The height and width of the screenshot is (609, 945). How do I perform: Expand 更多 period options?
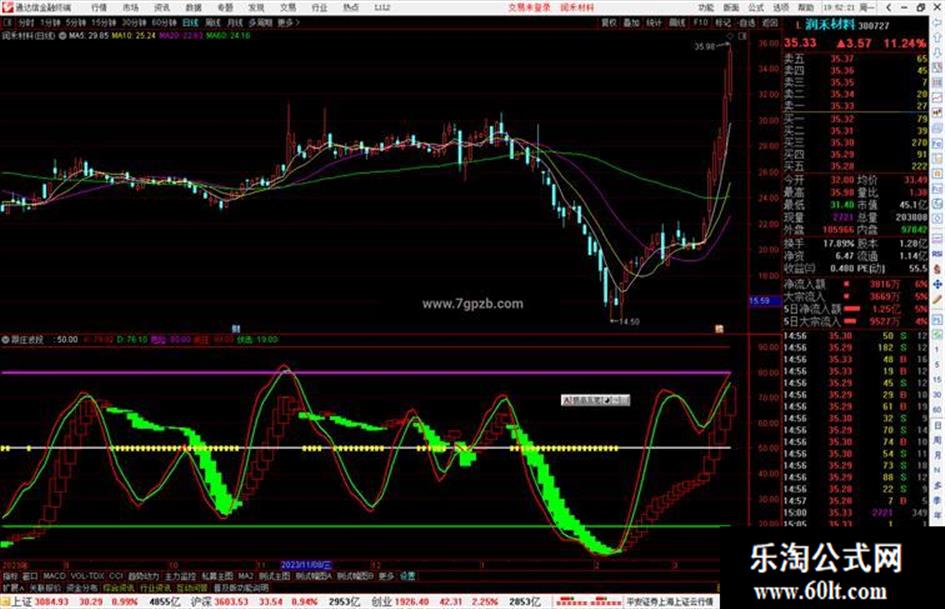pos(288,22)
